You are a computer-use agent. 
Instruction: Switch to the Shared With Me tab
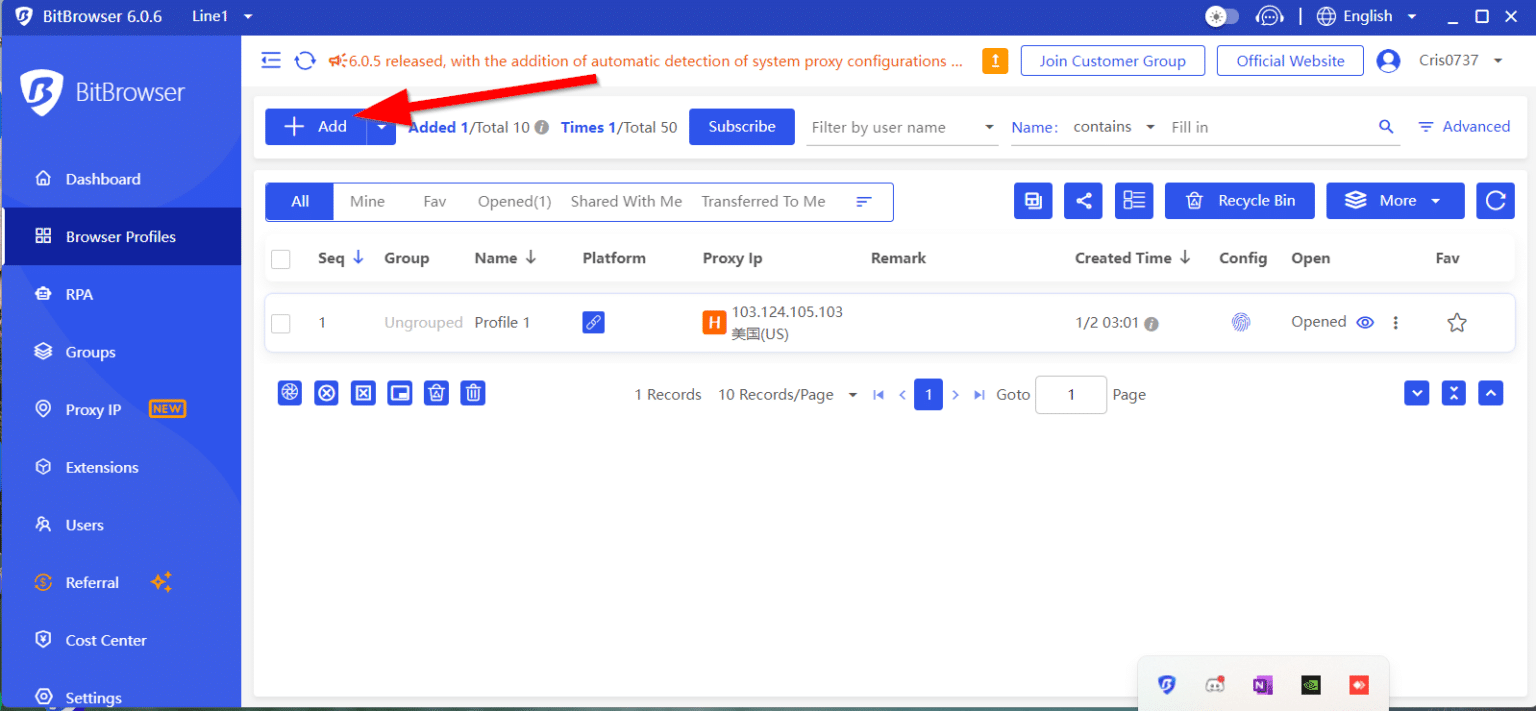coord(626,201)
